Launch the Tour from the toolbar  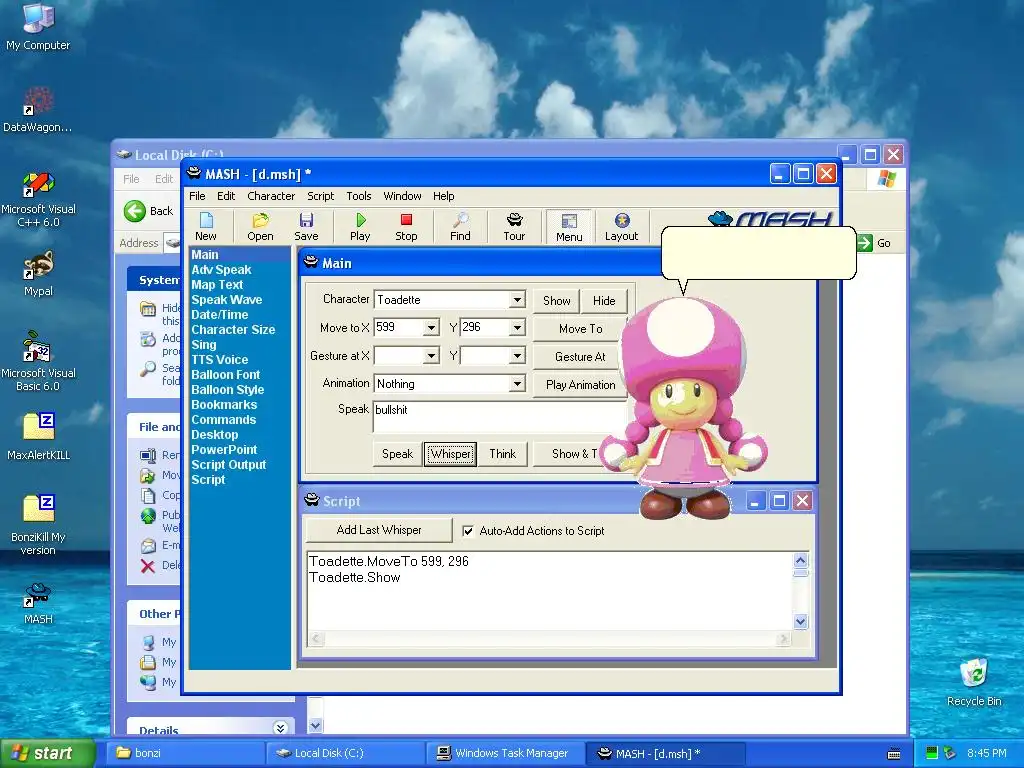click(x=514, y=226)
